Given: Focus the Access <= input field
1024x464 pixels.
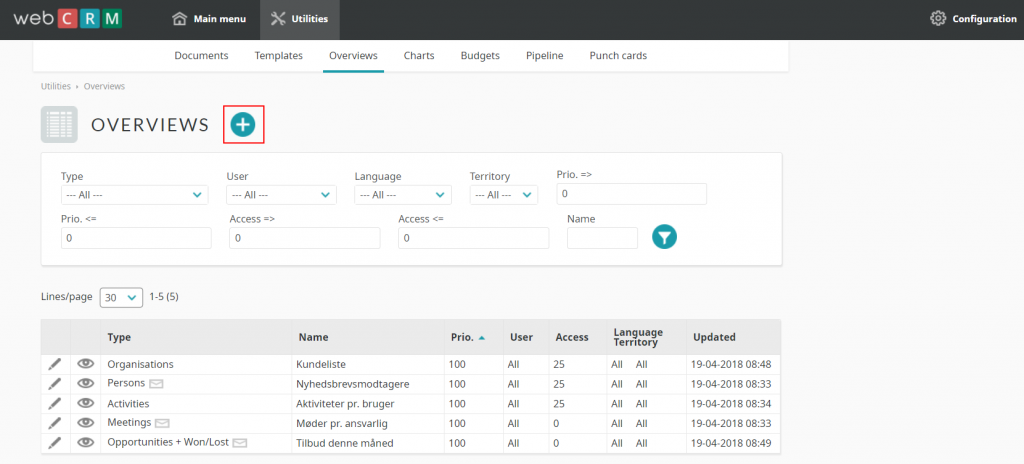Looking at the screenshot, I should [473, 239].
